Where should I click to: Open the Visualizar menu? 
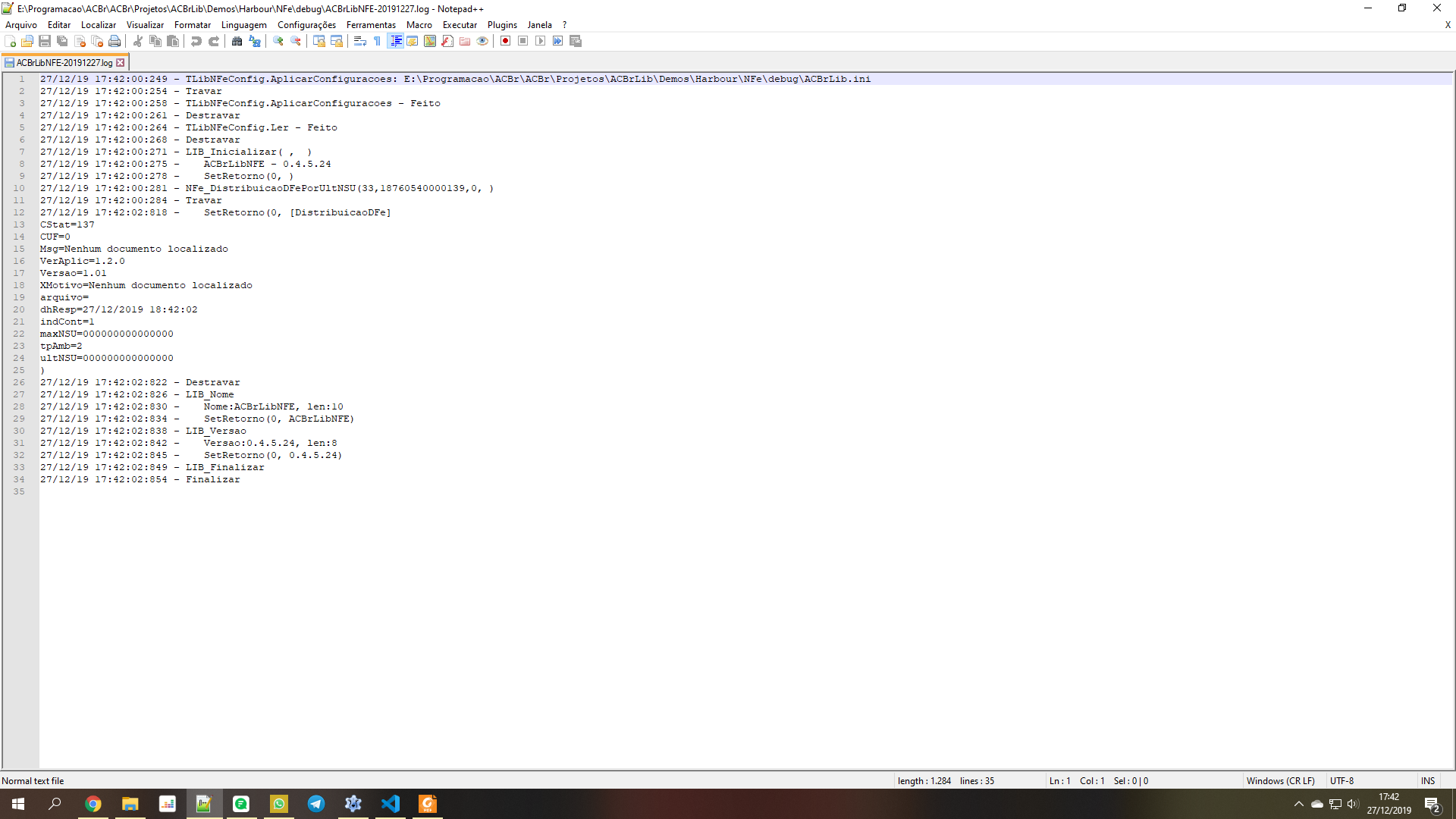tap(145, 25)
